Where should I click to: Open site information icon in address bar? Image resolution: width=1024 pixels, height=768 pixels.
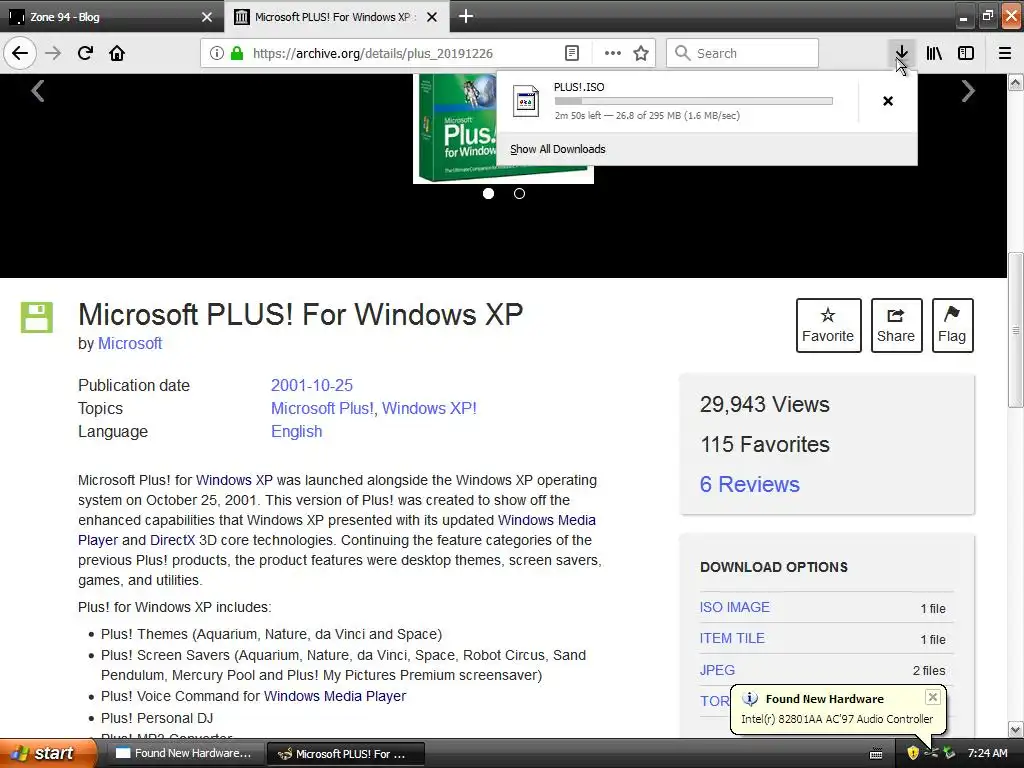click(217, 53)
